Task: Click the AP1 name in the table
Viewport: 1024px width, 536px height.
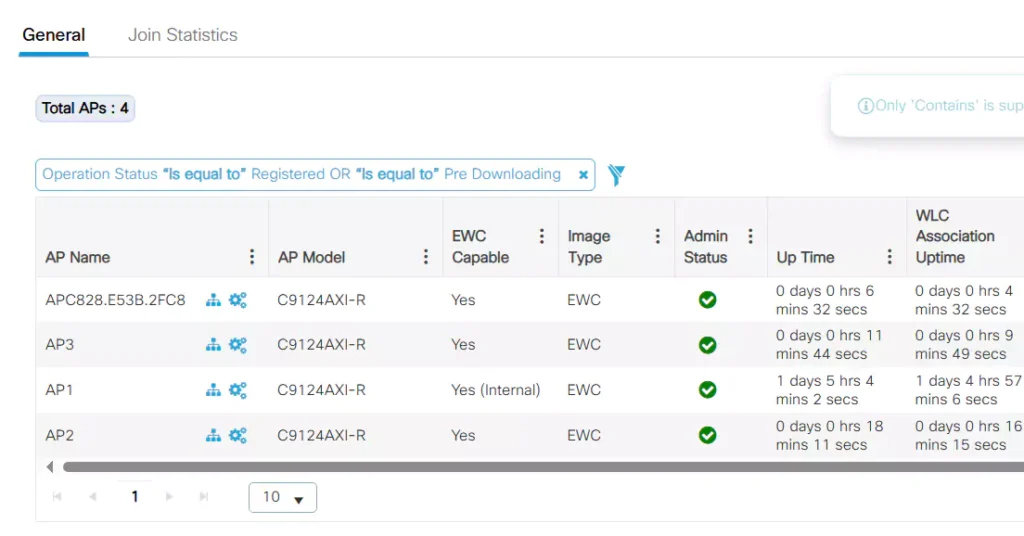Action: pyautogui.click(x=60, y=390)
